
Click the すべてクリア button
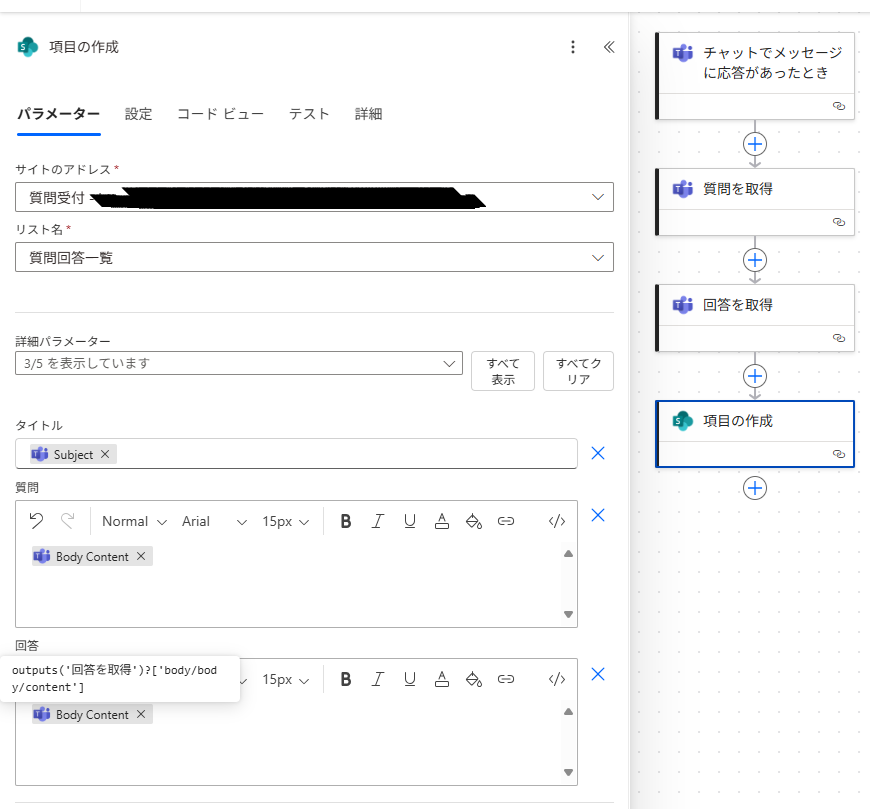(578, 371)
